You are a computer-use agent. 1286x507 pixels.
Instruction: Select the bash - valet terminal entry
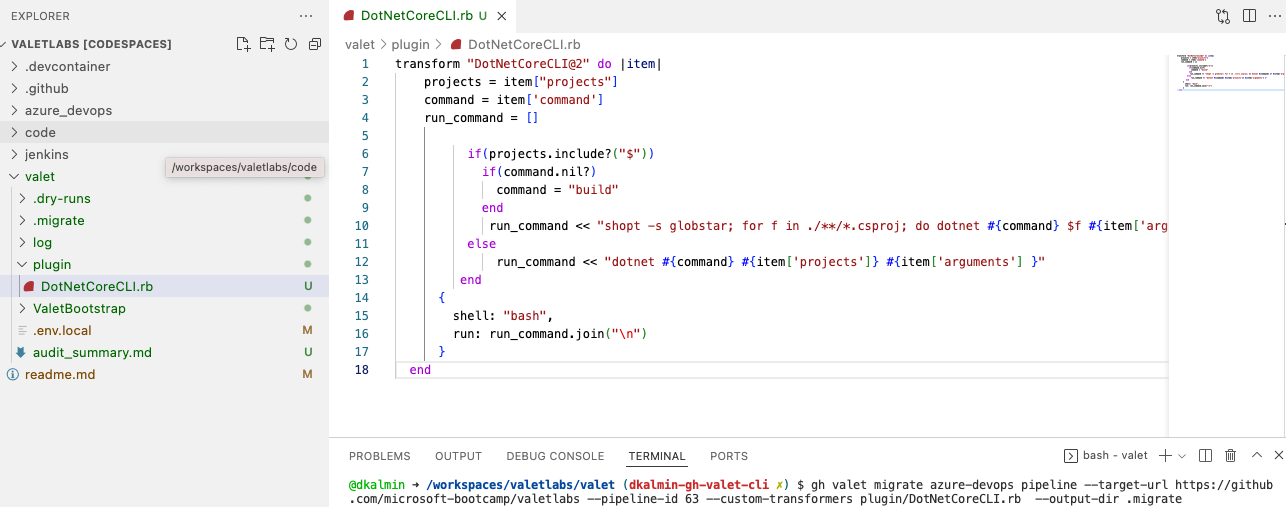(x=1105, y=456)
